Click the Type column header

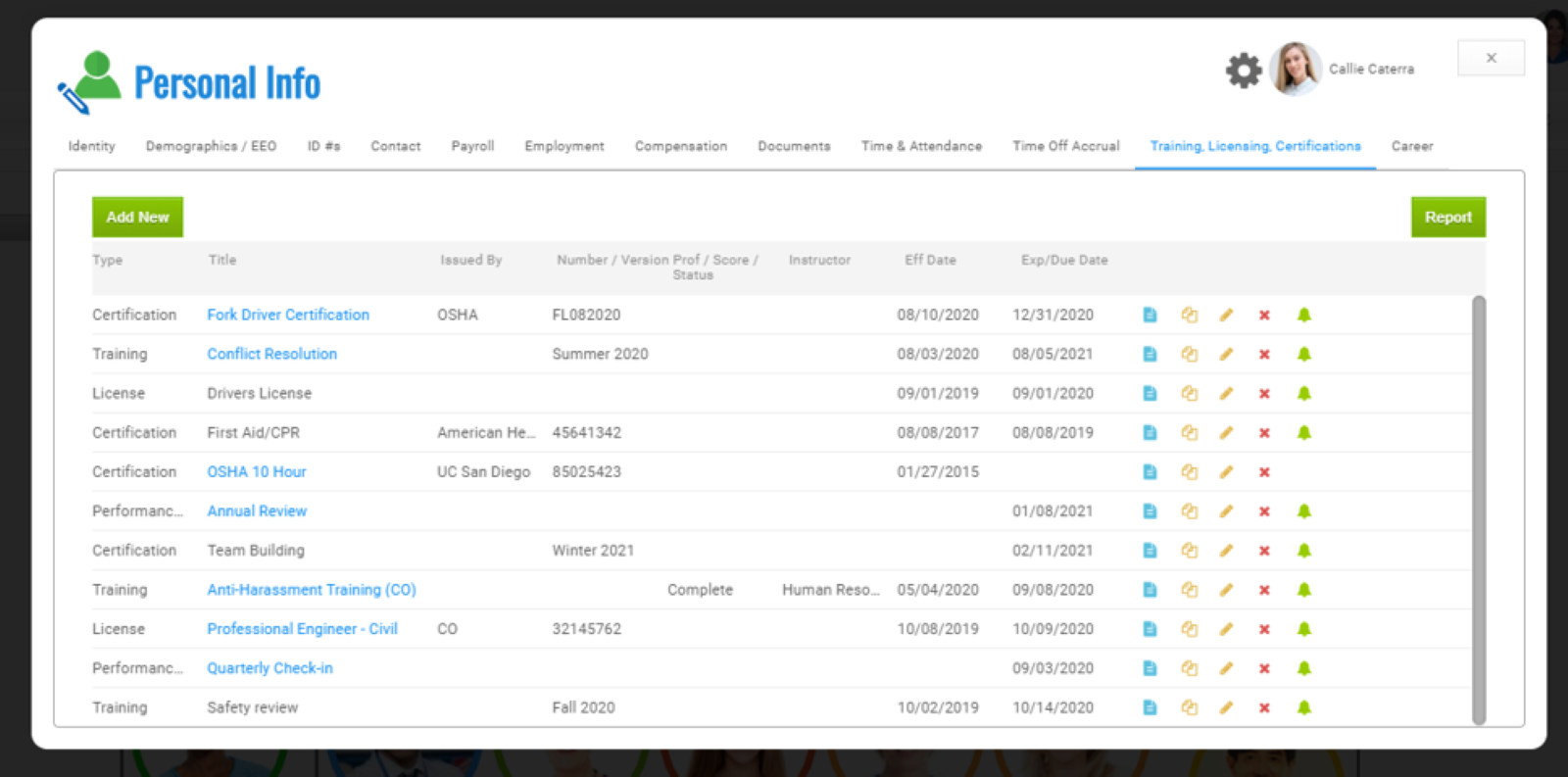point(108,260)
